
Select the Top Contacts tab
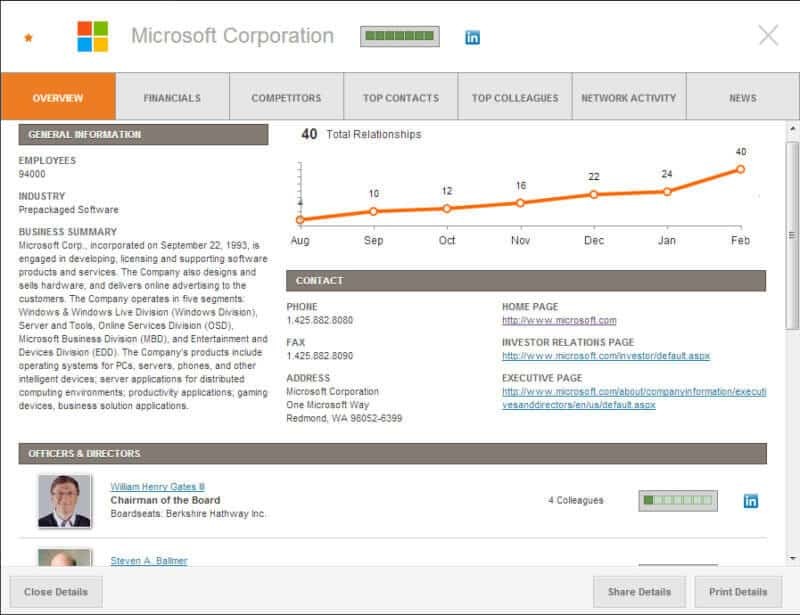pos(400,98)
